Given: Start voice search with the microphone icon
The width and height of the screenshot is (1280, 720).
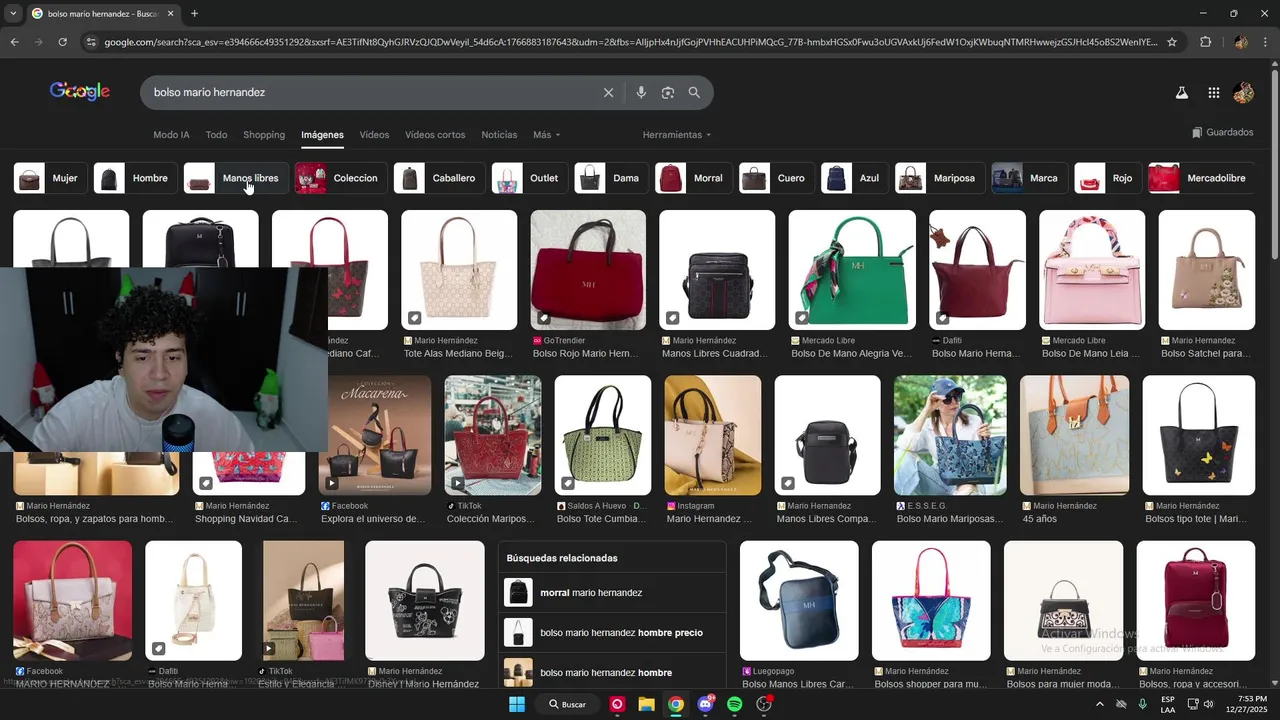Looking at the screenshot, I should pos(641,92).
